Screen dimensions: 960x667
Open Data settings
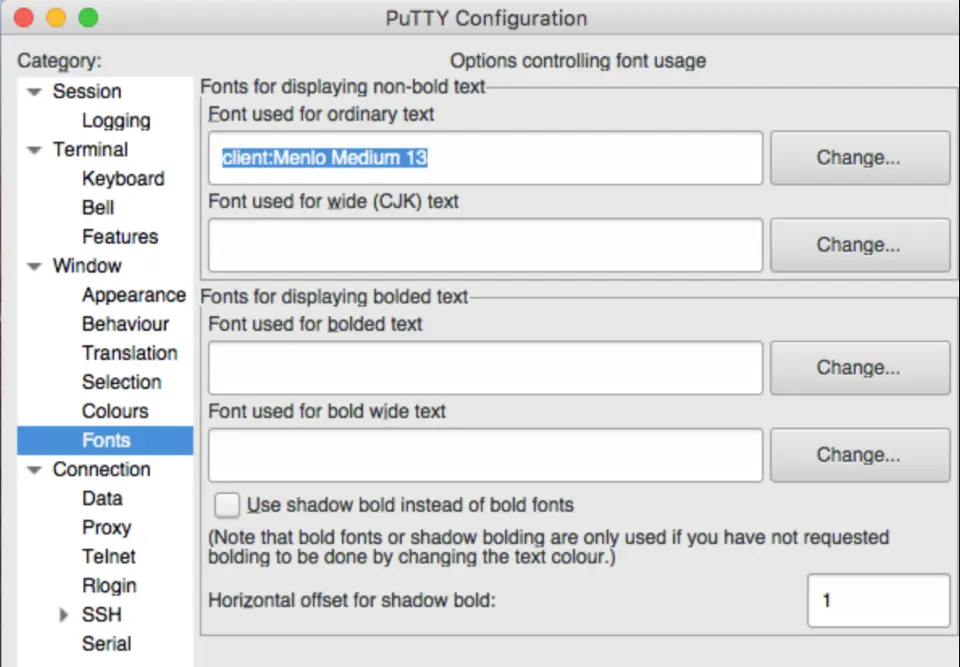coord(102,499)
